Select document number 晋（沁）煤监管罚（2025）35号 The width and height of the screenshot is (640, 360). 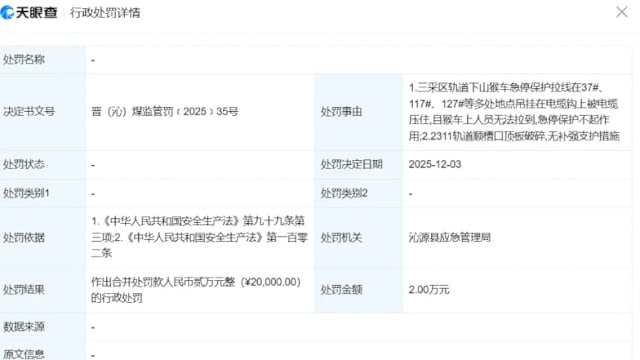(x=164, y=111)
